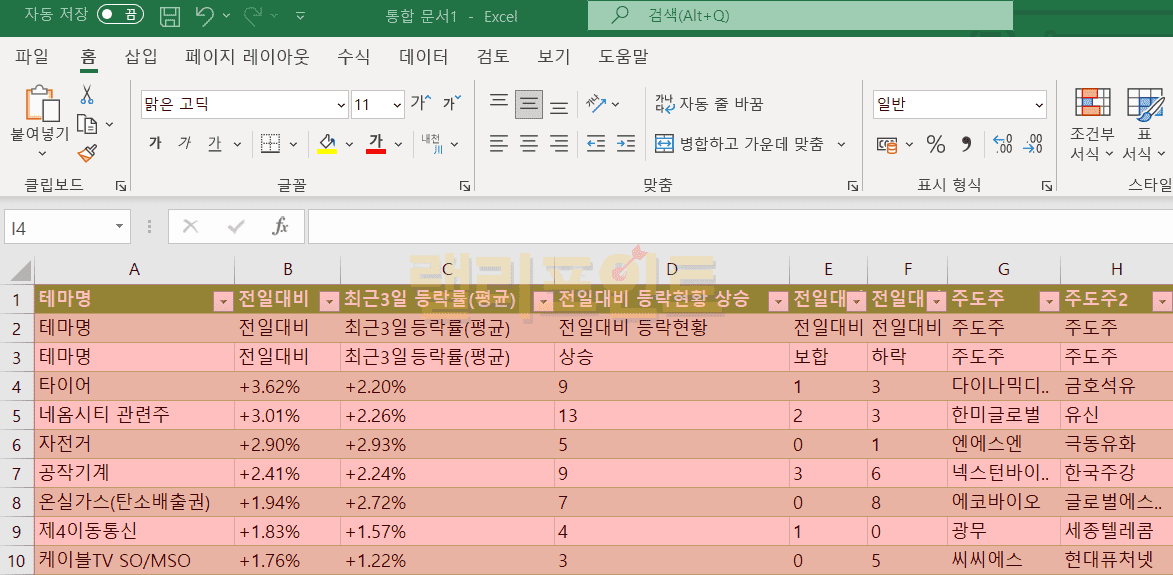Click the format painter brush icon
Image resolution: width=1173 pixels, height=575 pixels.
click(87, 153)
